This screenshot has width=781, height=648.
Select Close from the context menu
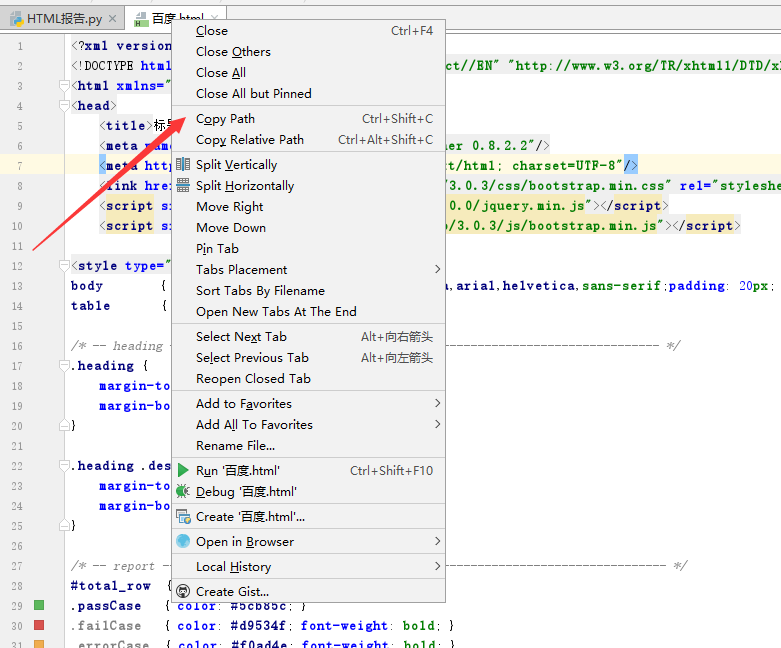308,31
